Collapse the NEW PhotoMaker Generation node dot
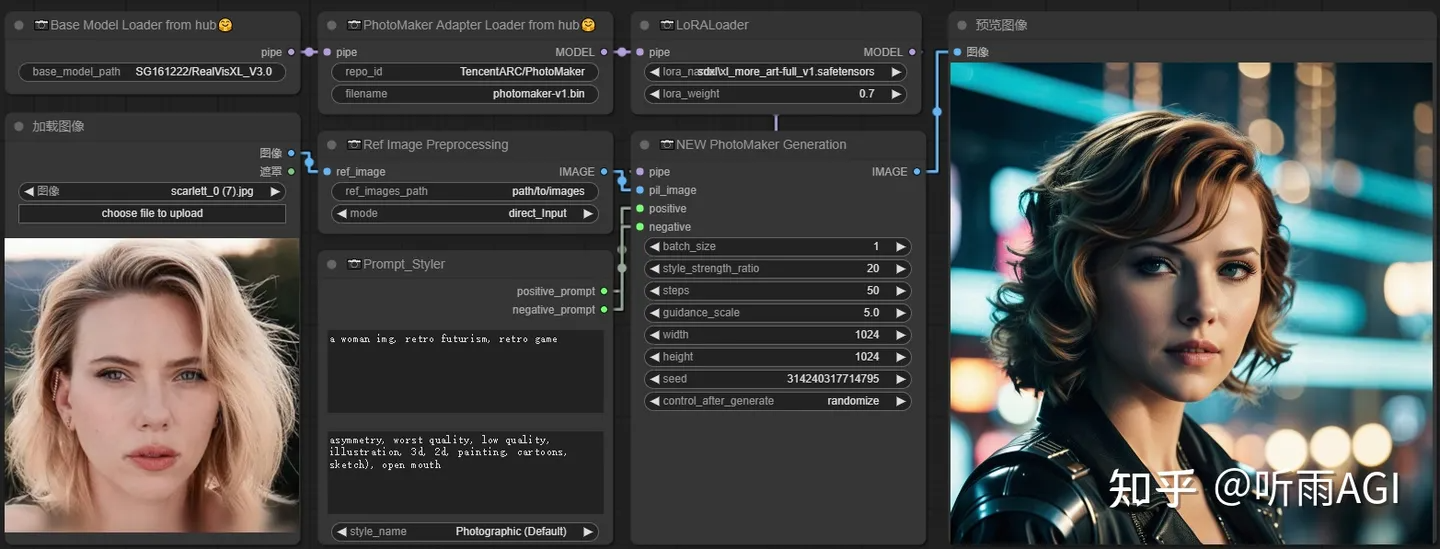 (644, 144)
